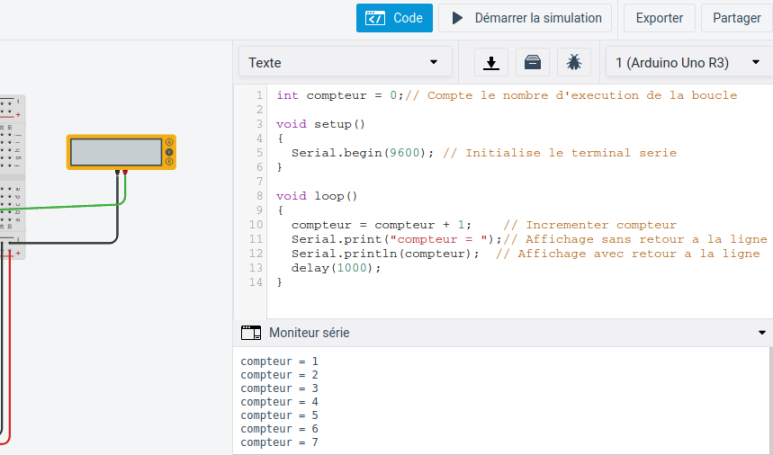This screenshot has width=773, height=455.
Task: Click the Code button icon
Action: (375, 18)
